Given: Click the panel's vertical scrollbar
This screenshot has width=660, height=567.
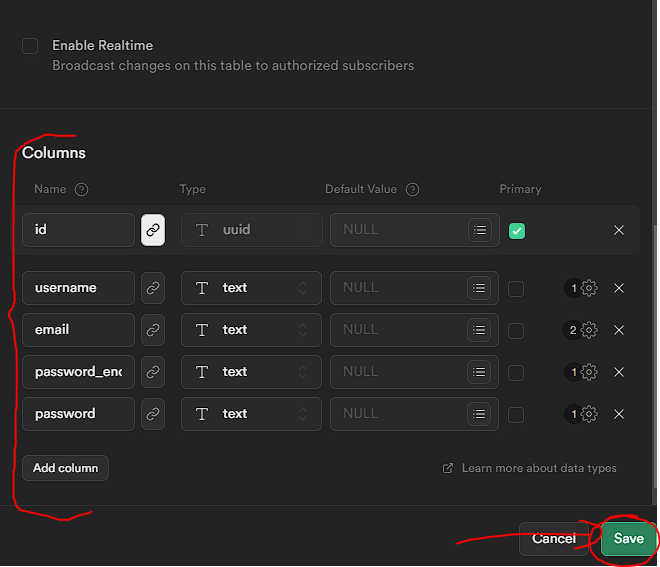Looking at the screenshot, I should pos(656,356).
